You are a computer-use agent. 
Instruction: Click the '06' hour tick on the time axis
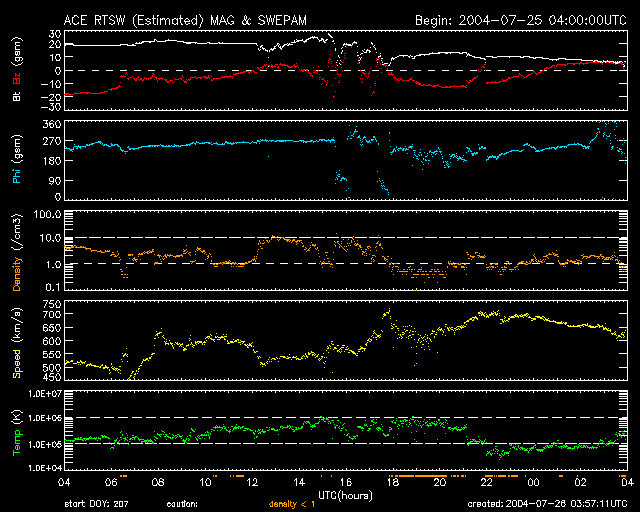click(111, 483)
